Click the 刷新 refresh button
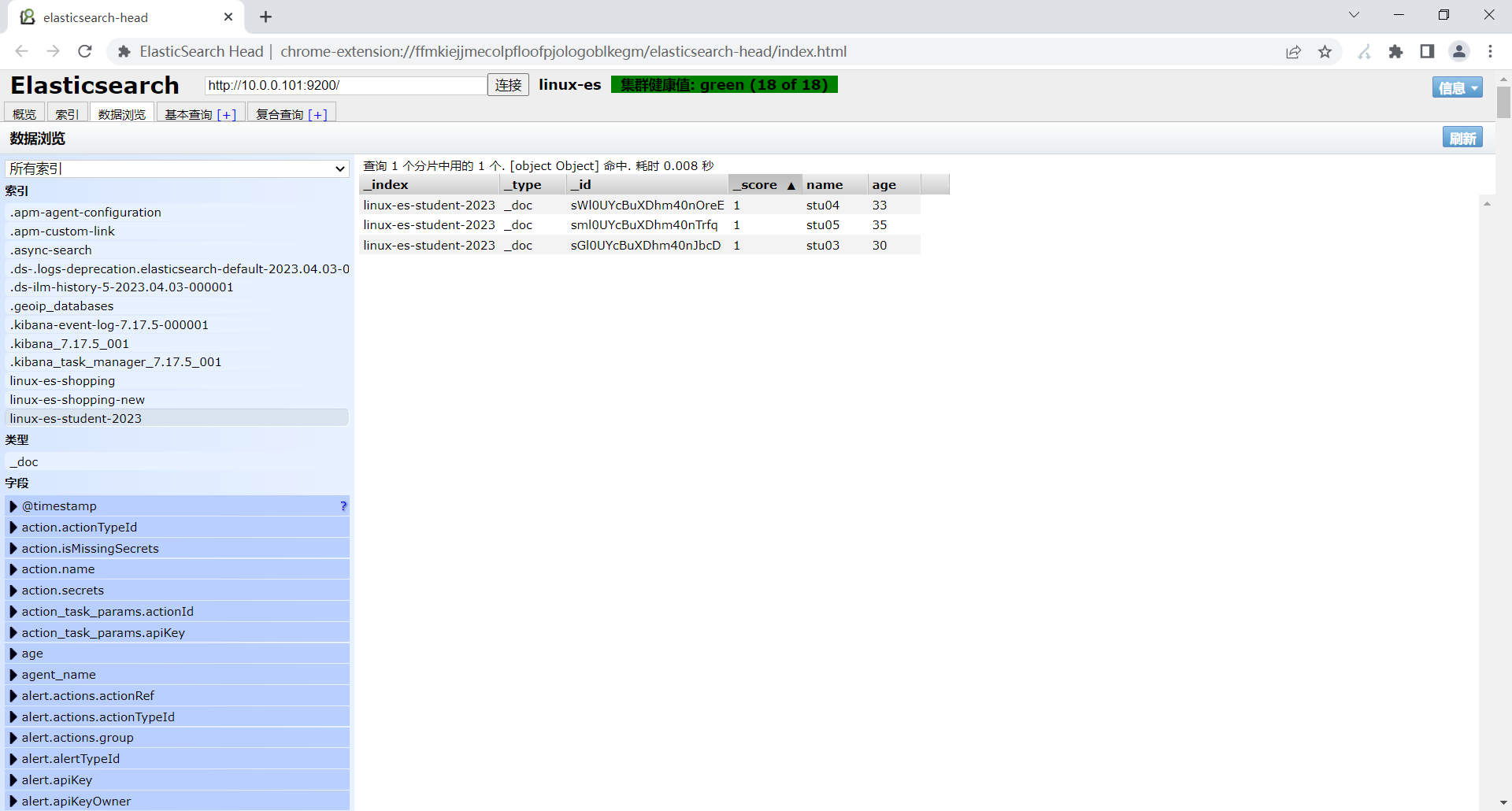The image size is (1512, 811). [x=1462, y=137]
